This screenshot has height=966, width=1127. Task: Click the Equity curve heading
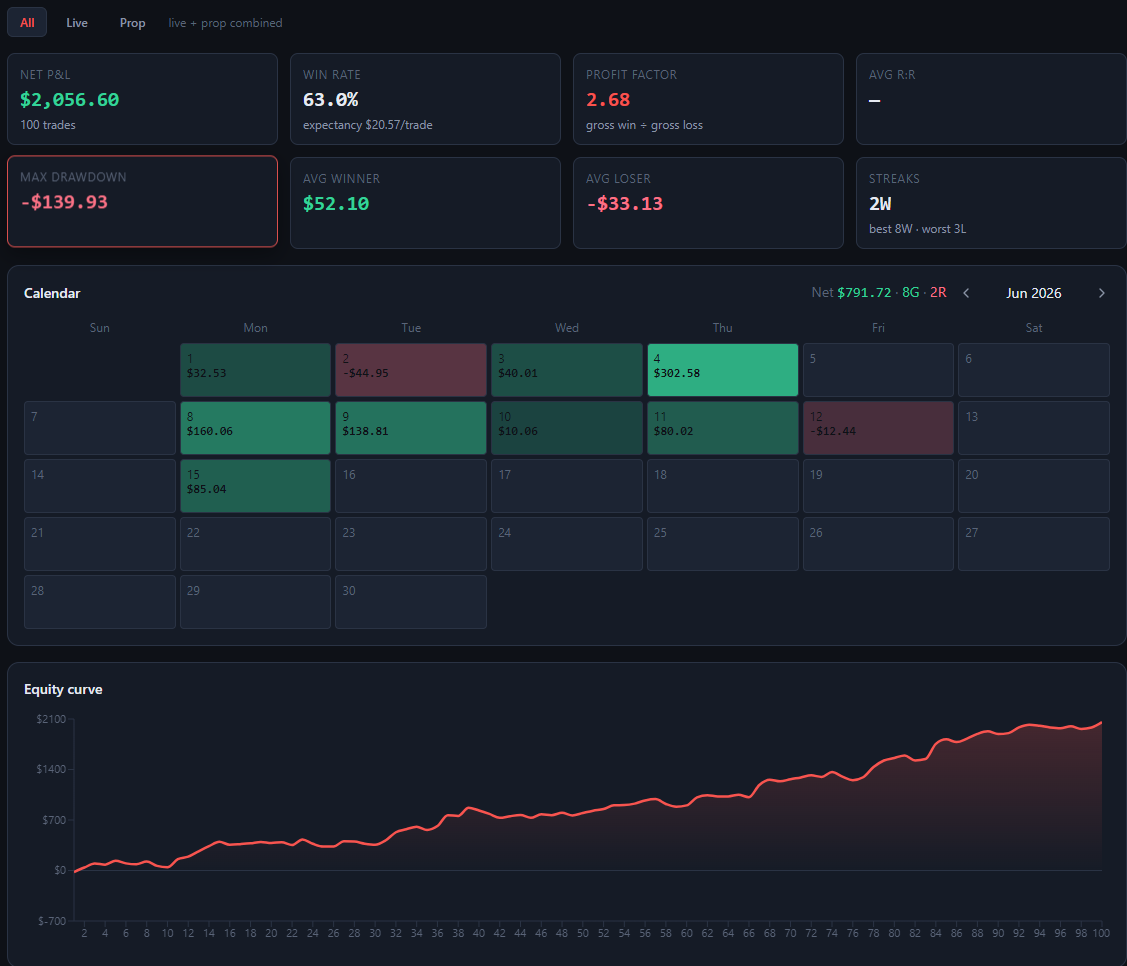(63, 689)
